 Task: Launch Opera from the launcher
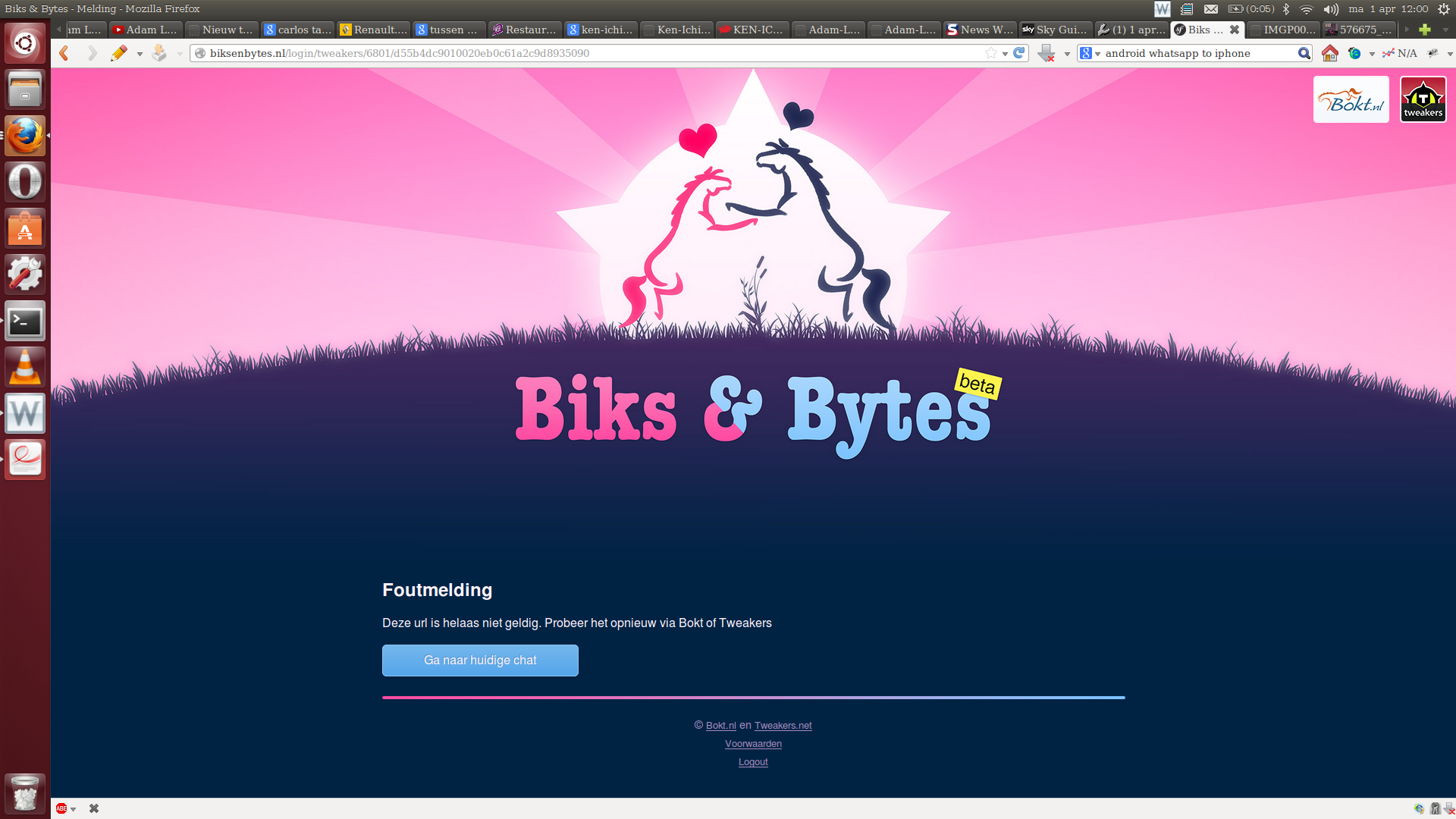[x=25, y=182]
